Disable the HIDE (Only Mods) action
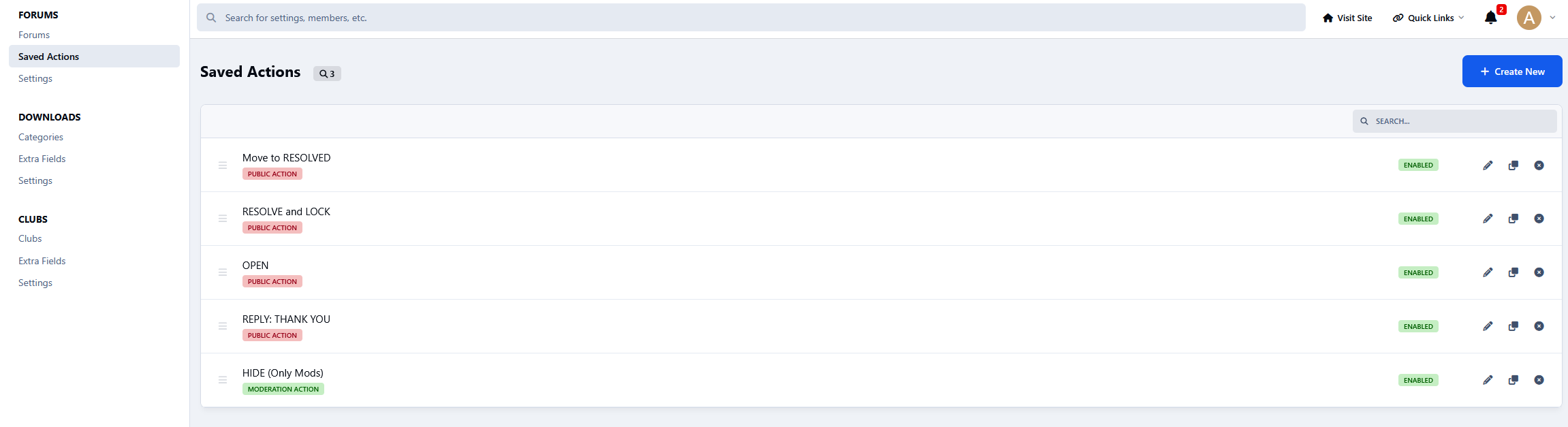 point(1418,380)
